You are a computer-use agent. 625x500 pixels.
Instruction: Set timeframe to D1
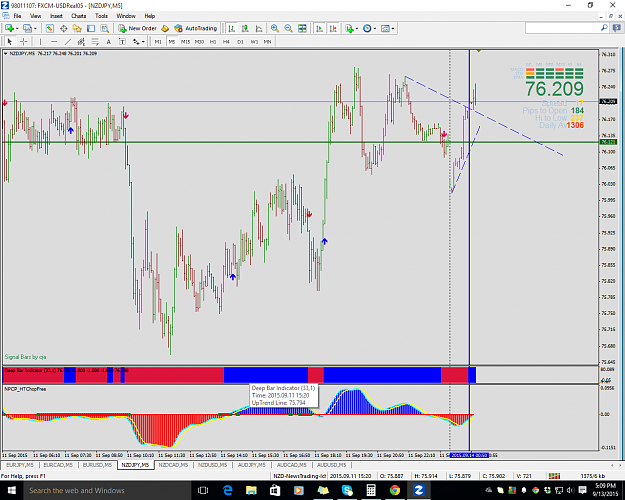click(x=240, y=41)
